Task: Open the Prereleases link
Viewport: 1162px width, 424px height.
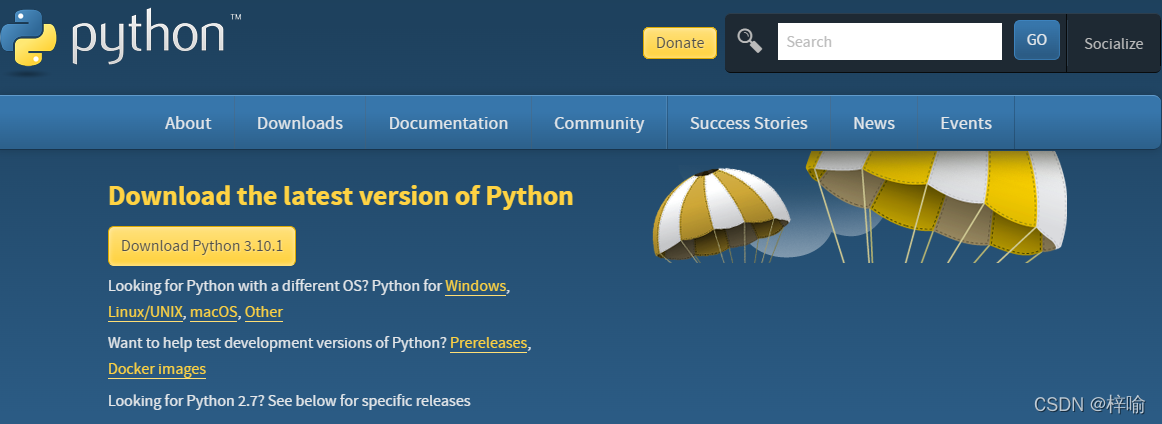Action: point(488,343)
